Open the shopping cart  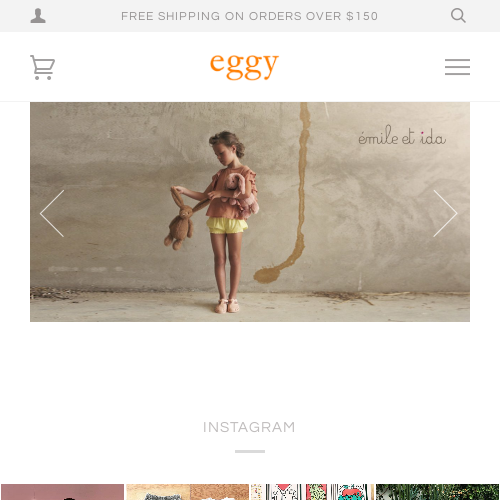[x=42, y=67]
